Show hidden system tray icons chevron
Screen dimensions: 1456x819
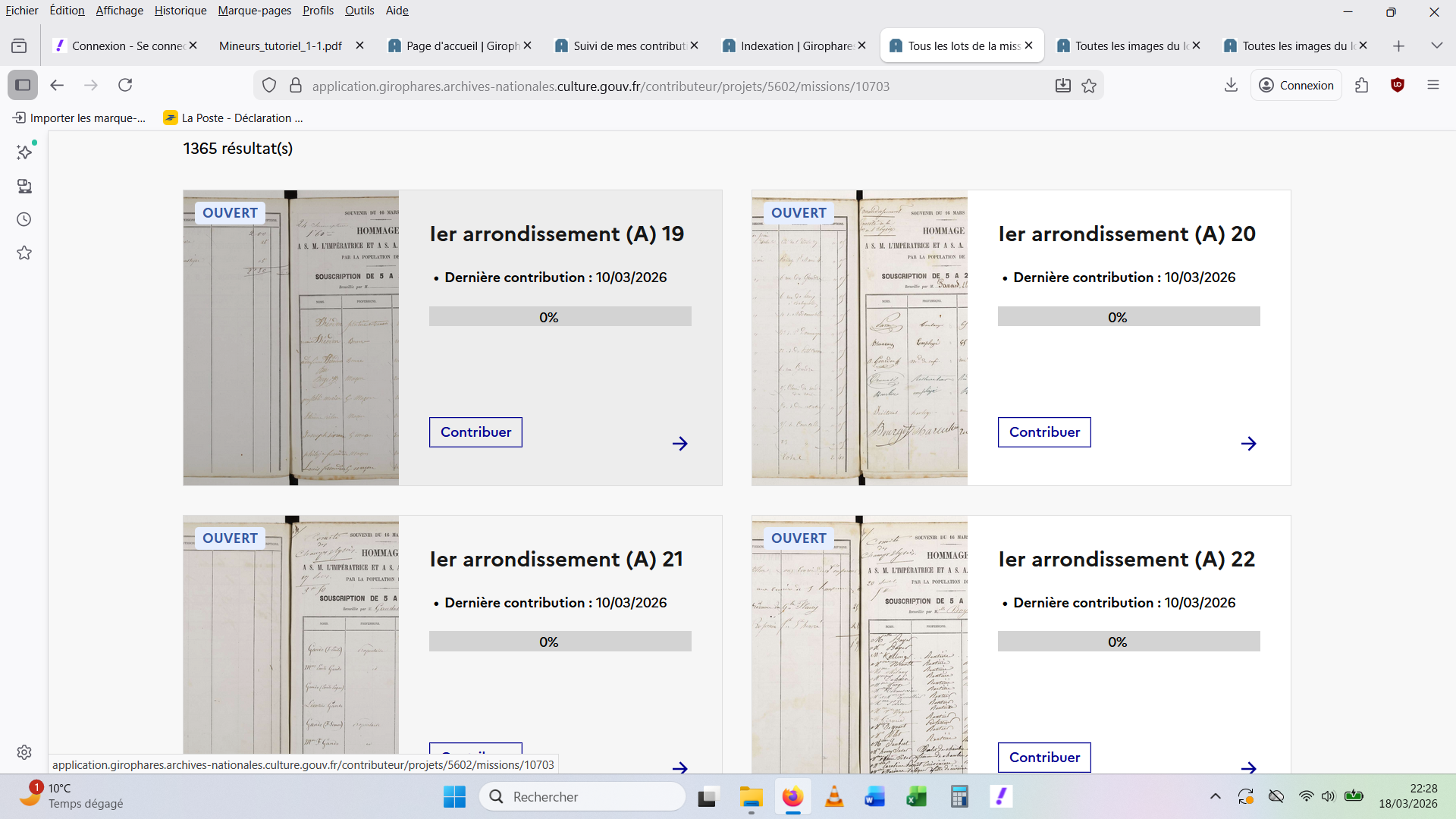pos(1215,796)
